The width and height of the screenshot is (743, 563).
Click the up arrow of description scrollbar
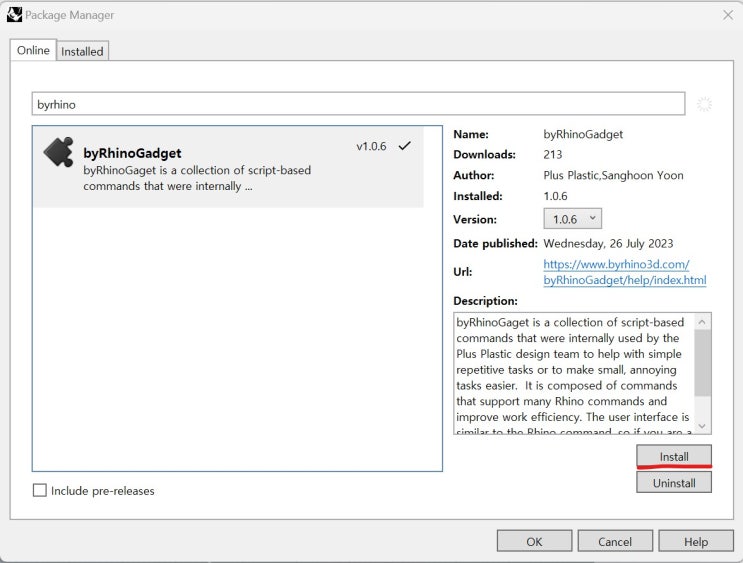[x=702, y=322]
